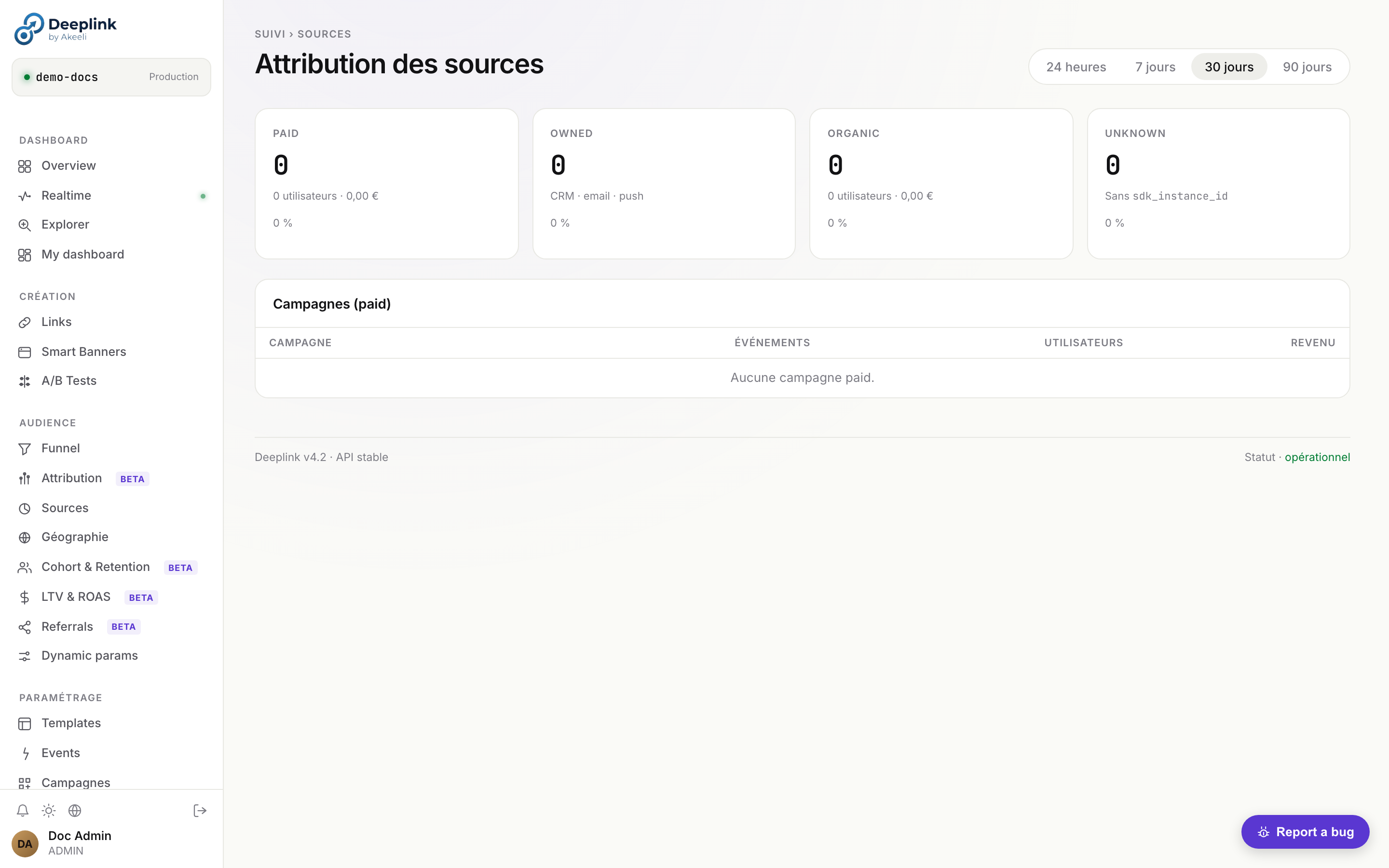Go to Sources page
This screenshot has width=1389, height=868.
click(x=111, y=508)
